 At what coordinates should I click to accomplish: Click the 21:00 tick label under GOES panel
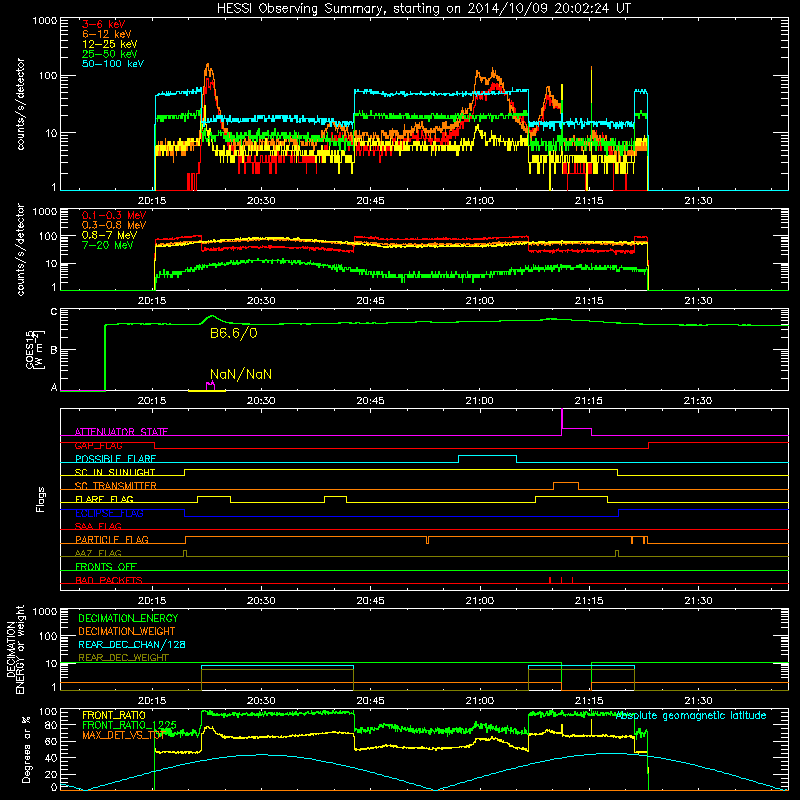(x=480, y=401)
